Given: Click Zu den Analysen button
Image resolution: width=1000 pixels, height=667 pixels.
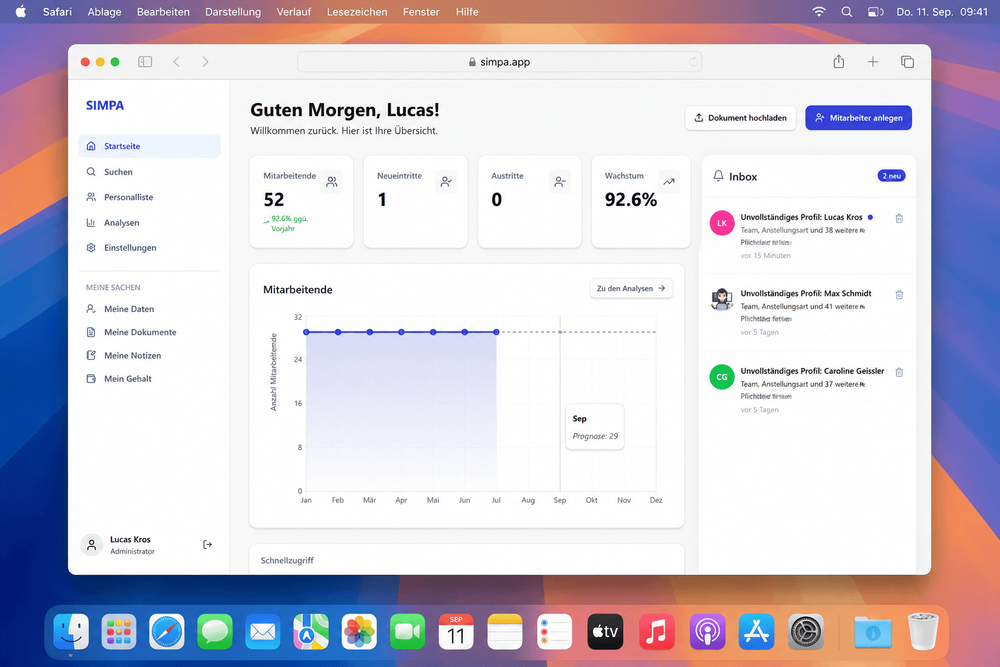Looking at the screenshot, I should [x=631, y=288].
